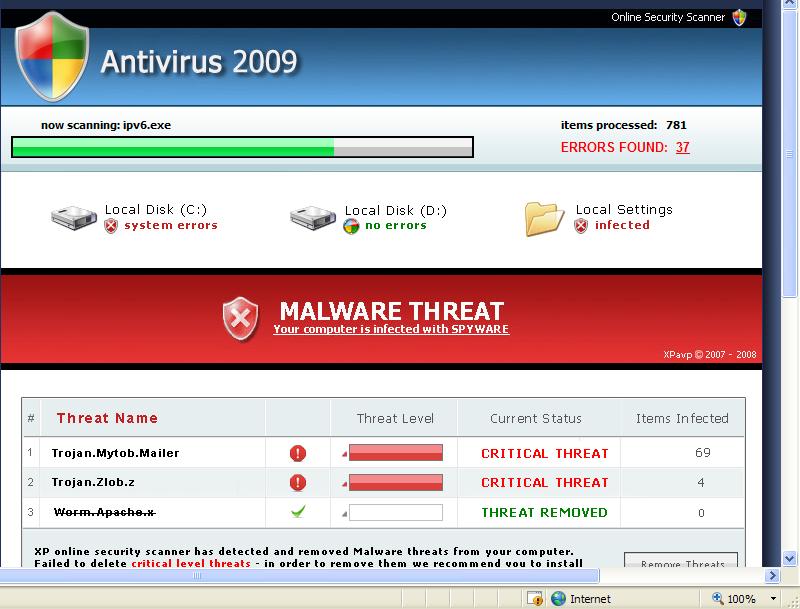Click the alert icon beside Trojan.Zlob.z
Viewport: 800px width, 609px height.
(297, 483)
